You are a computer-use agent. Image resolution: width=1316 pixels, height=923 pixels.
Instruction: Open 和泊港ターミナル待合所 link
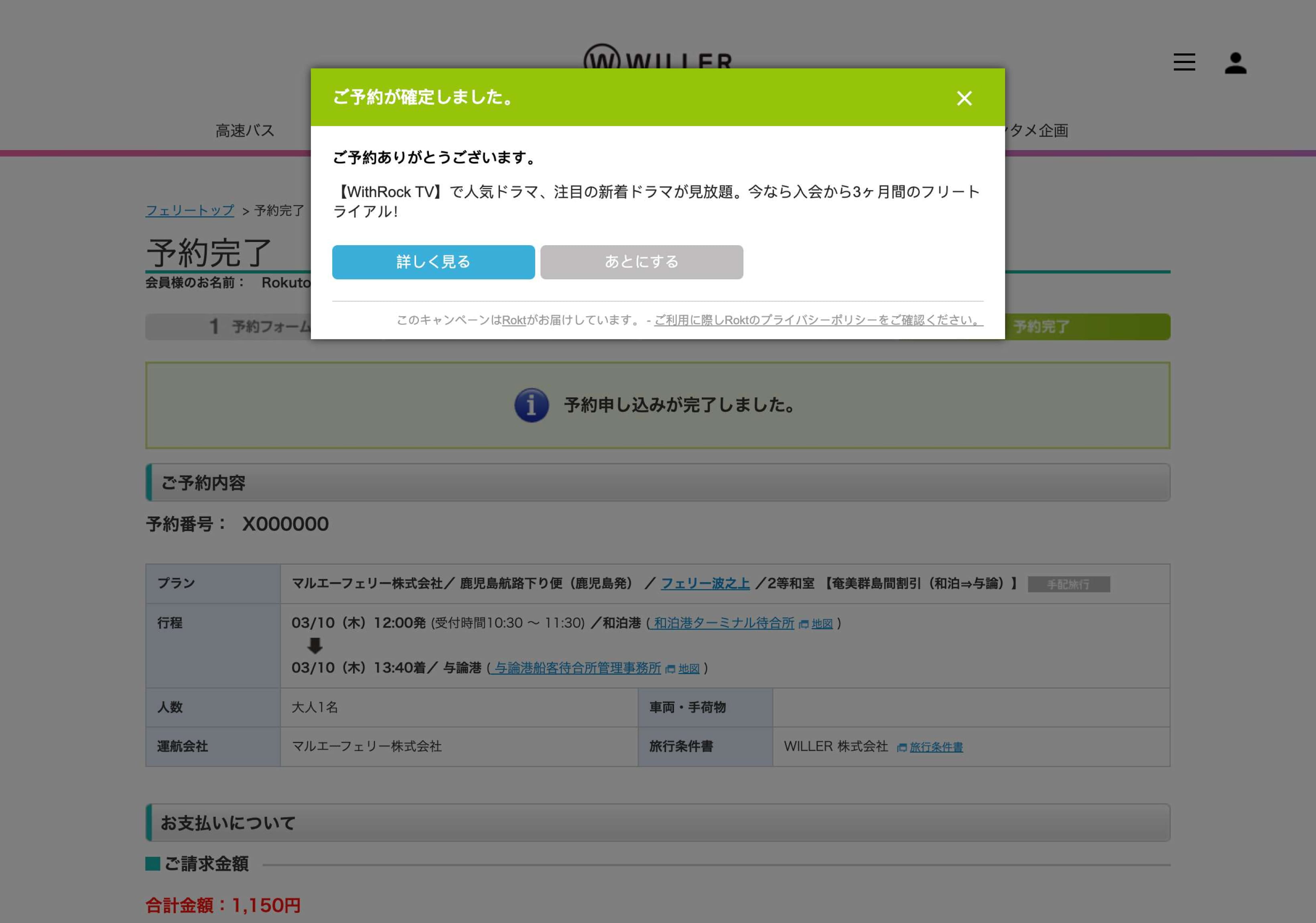[723, 623]
